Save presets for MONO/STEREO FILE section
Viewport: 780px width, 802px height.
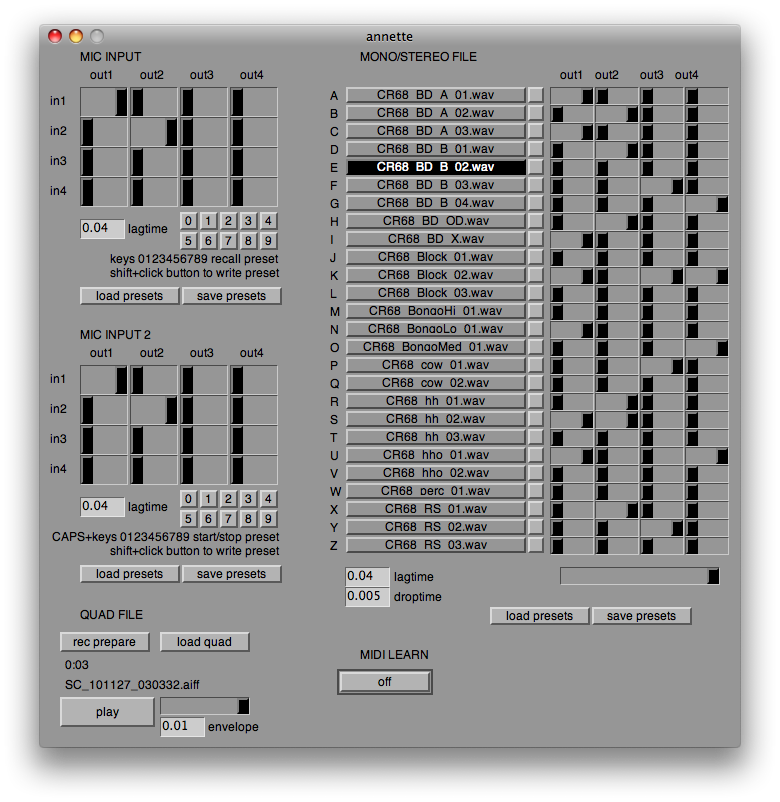click(641, 616)
